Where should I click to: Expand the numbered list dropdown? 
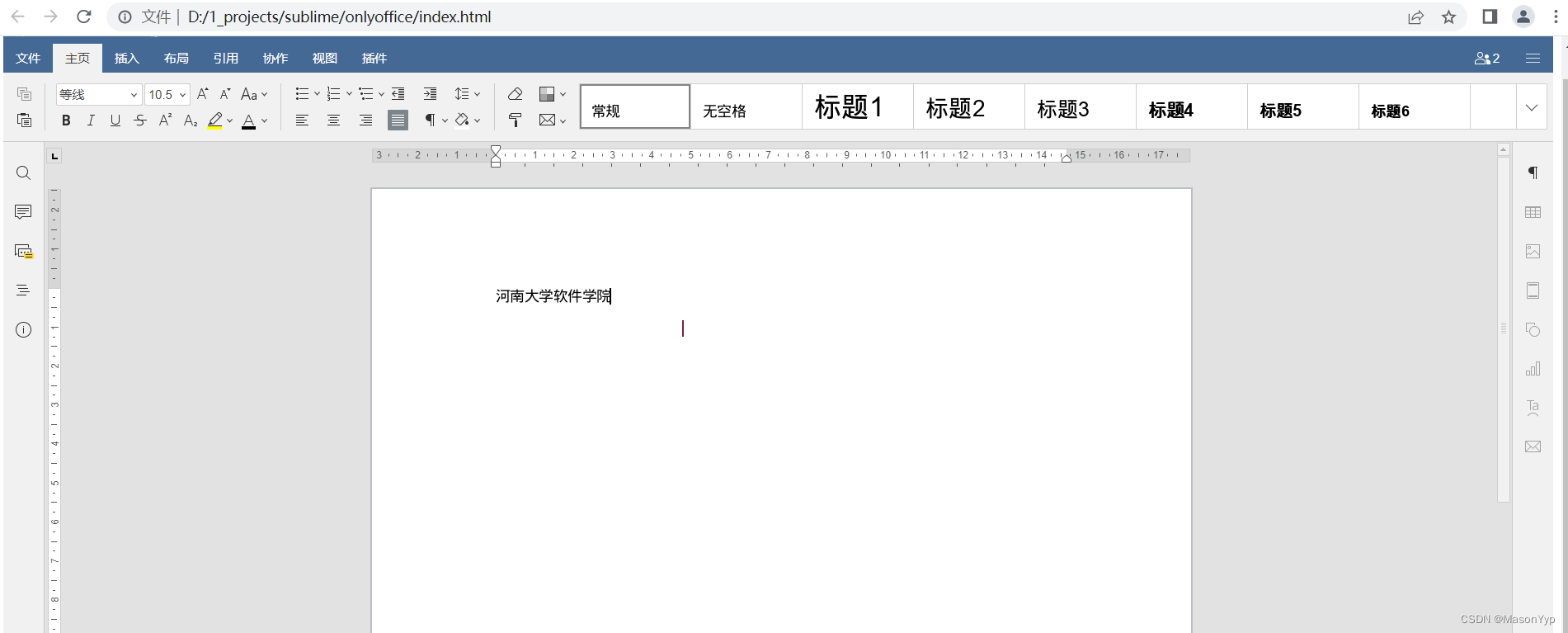point(349,94)
